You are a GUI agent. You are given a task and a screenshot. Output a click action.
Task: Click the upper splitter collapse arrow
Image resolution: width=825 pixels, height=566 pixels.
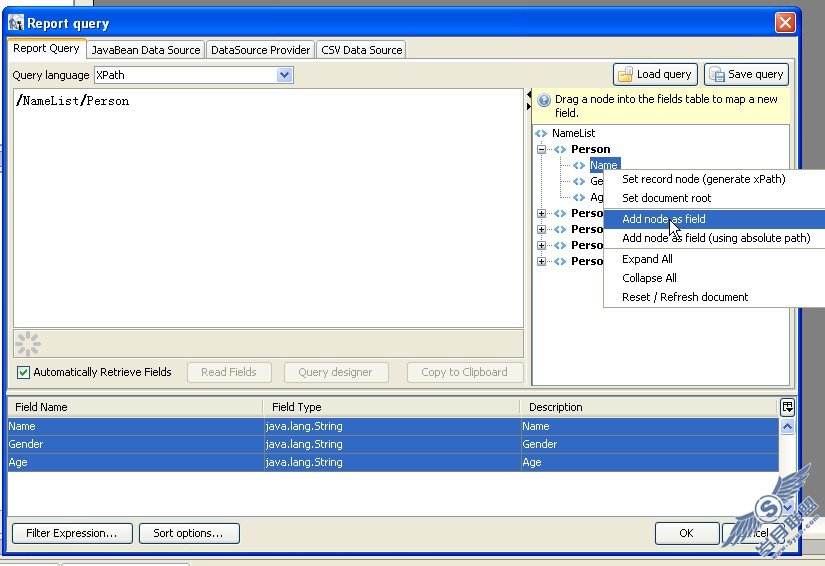[x=529, y=95]
